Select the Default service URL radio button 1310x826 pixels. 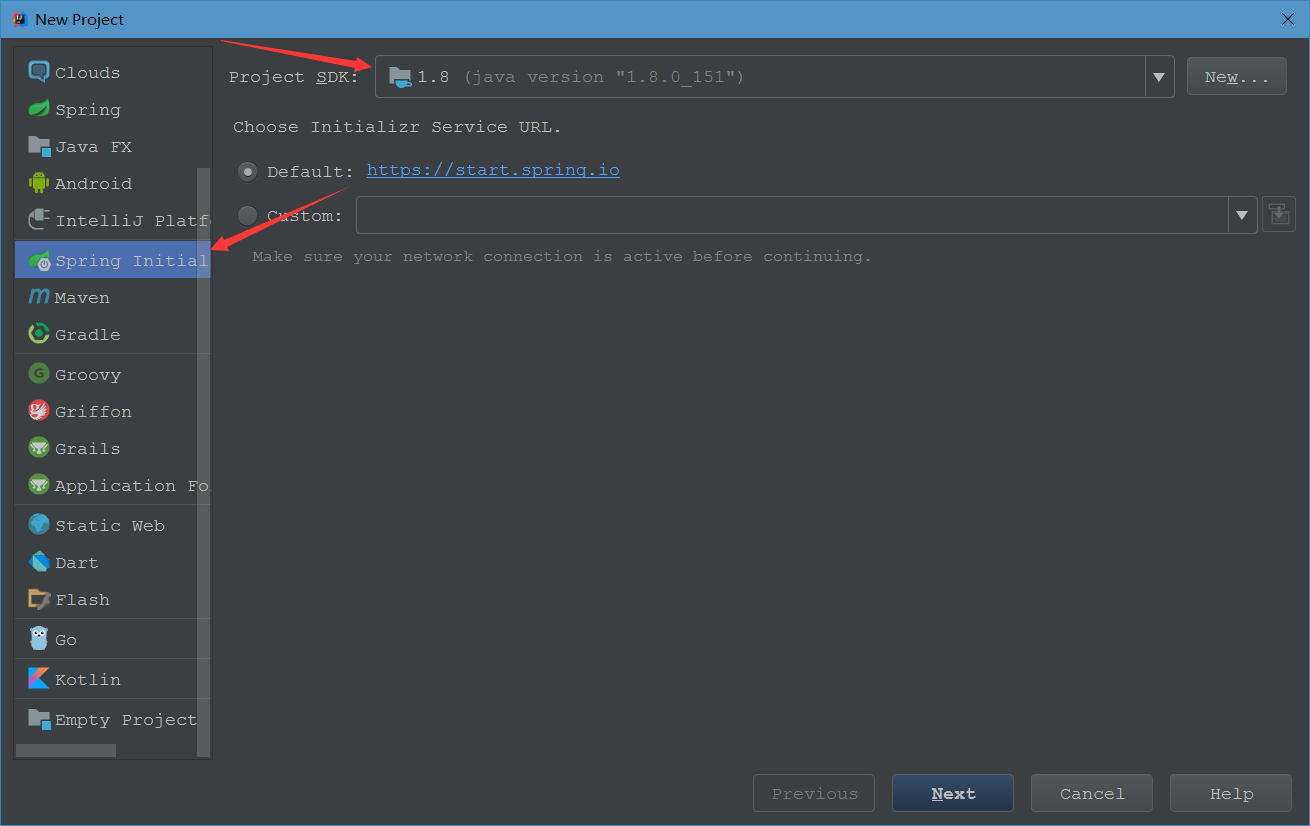pyautogui.click(x=247, y=171)
